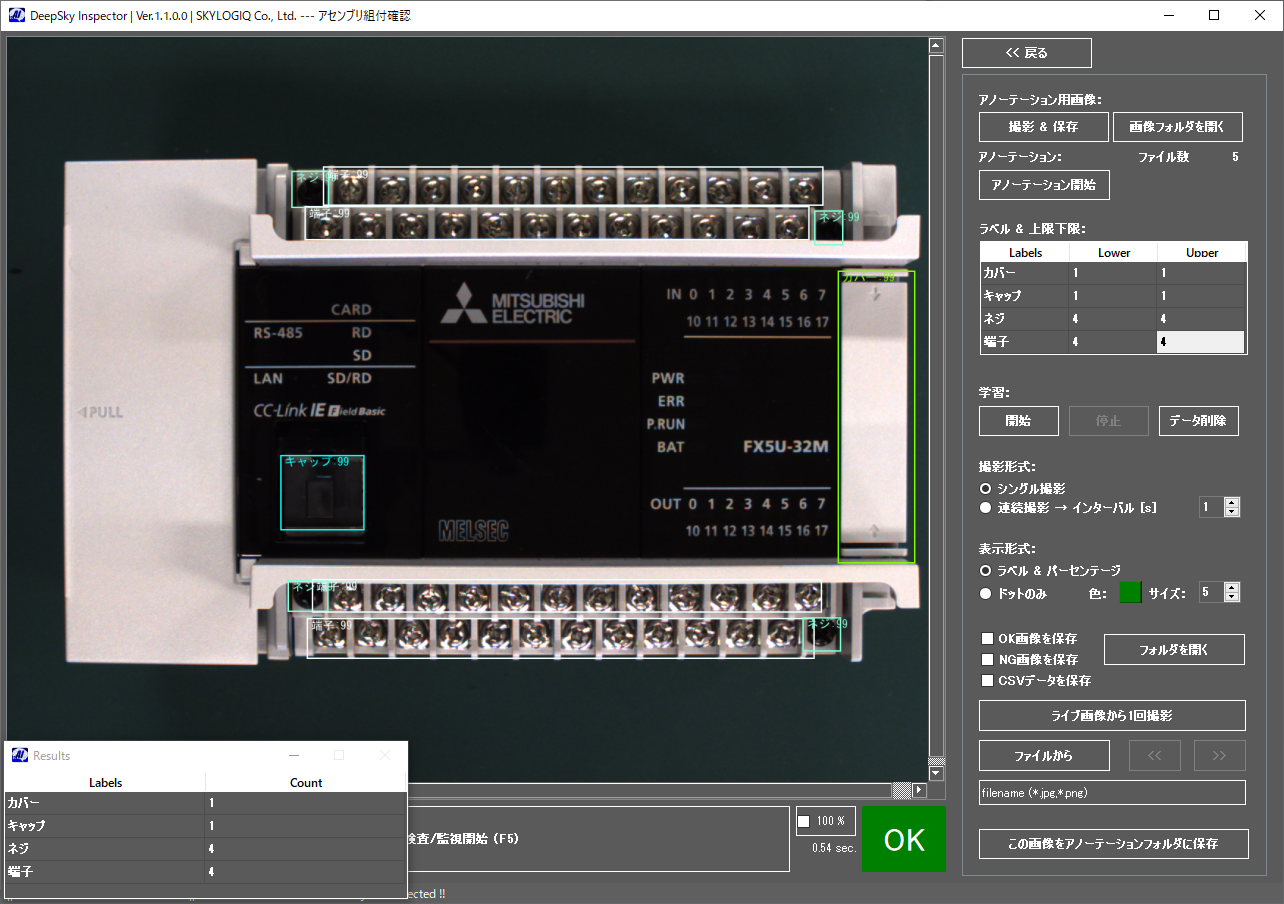Image resolution: width=1284 pixels, height=904 pixels.
Task: Click the 撮影 & 保存 button
Action: [1044, 127]
